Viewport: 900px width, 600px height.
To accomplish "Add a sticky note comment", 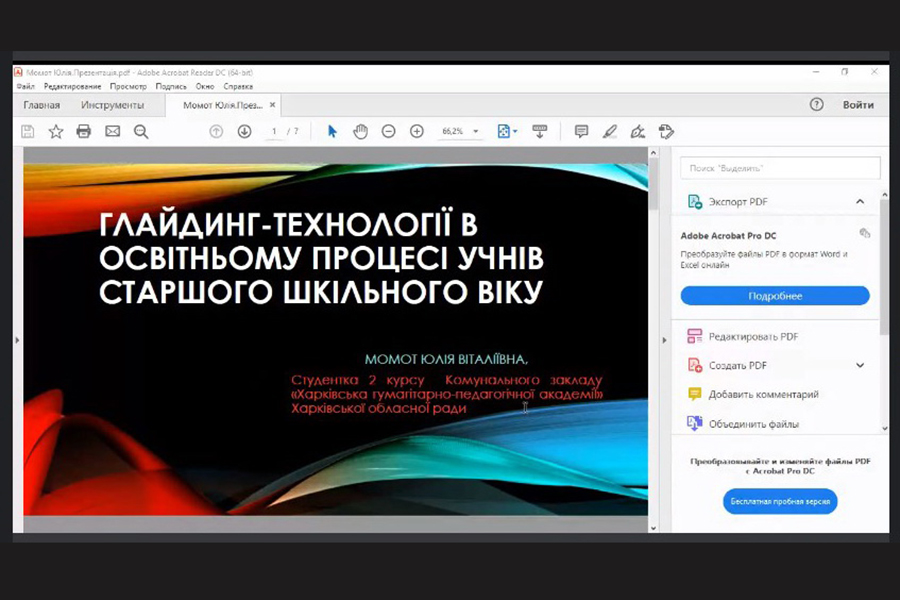I will 581,131.
